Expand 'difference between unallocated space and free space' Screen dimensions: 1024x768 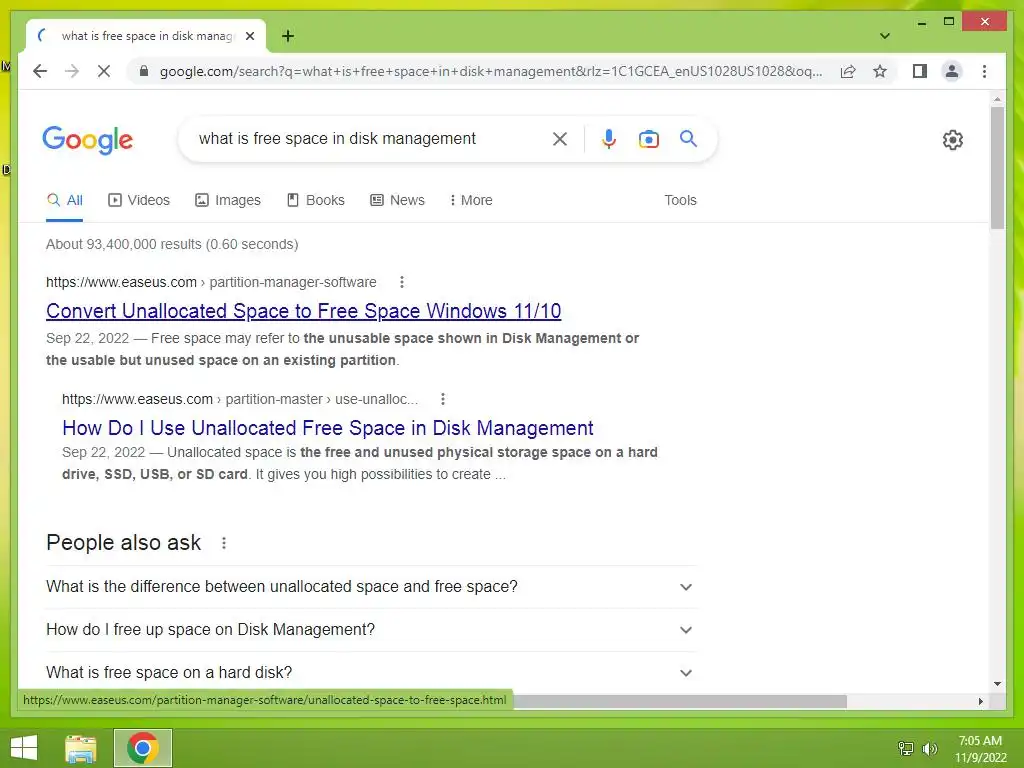tap(371, 586)
